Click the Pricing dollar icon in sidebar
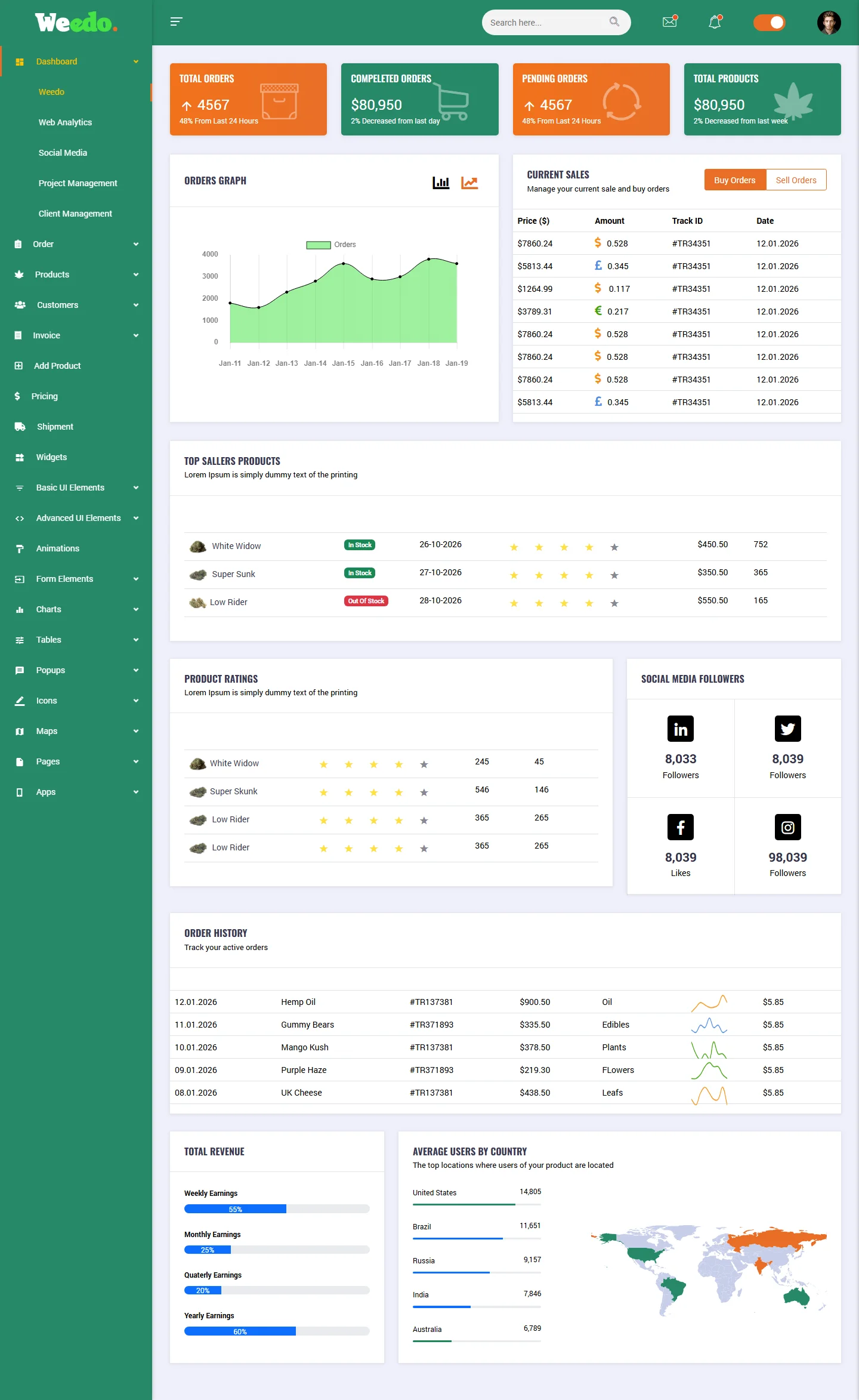Viewport: 859px width, 1400px height. tap(17, 396)
